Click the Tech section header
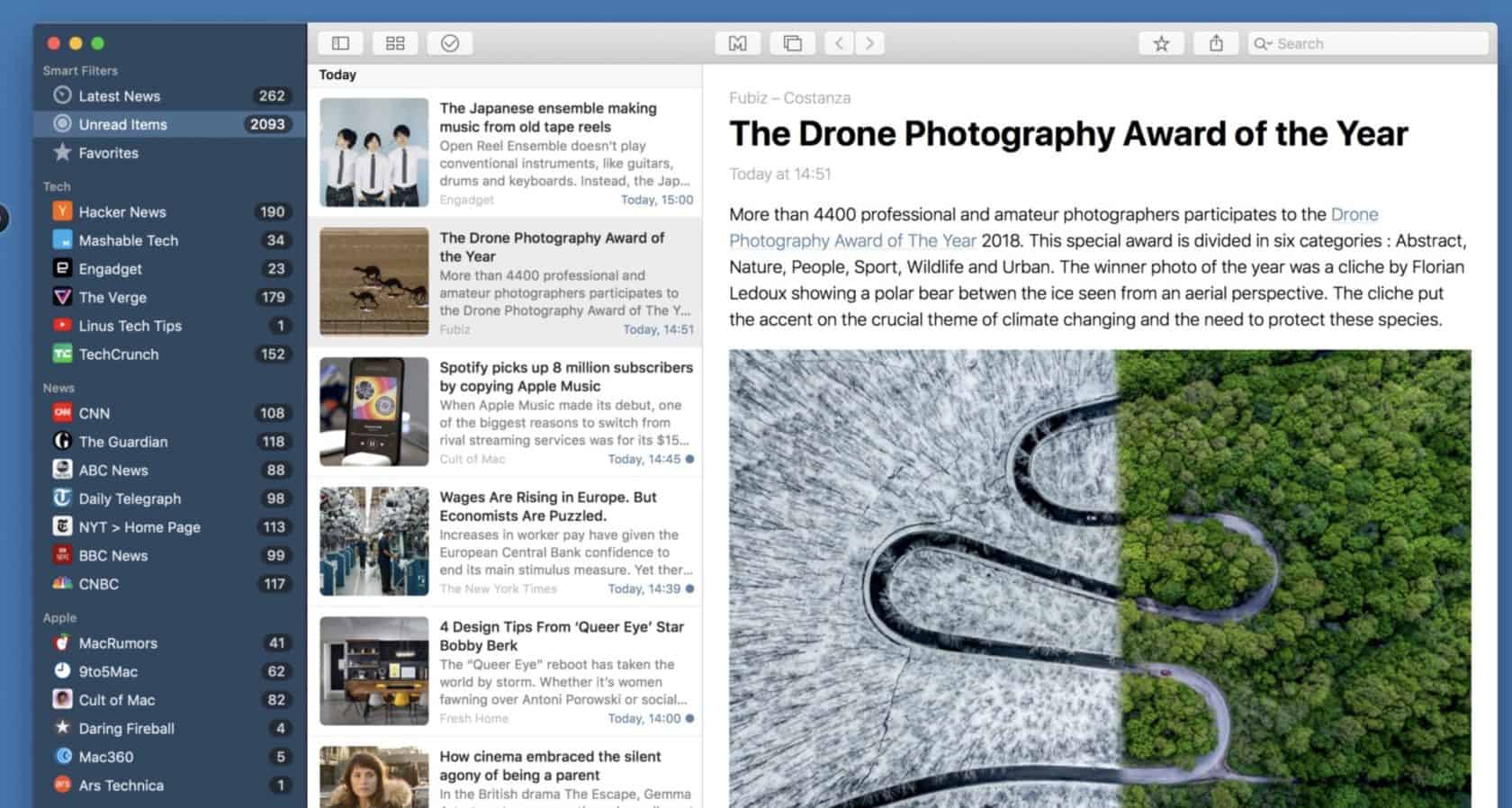1512x808 pixels. coord(57,186)
